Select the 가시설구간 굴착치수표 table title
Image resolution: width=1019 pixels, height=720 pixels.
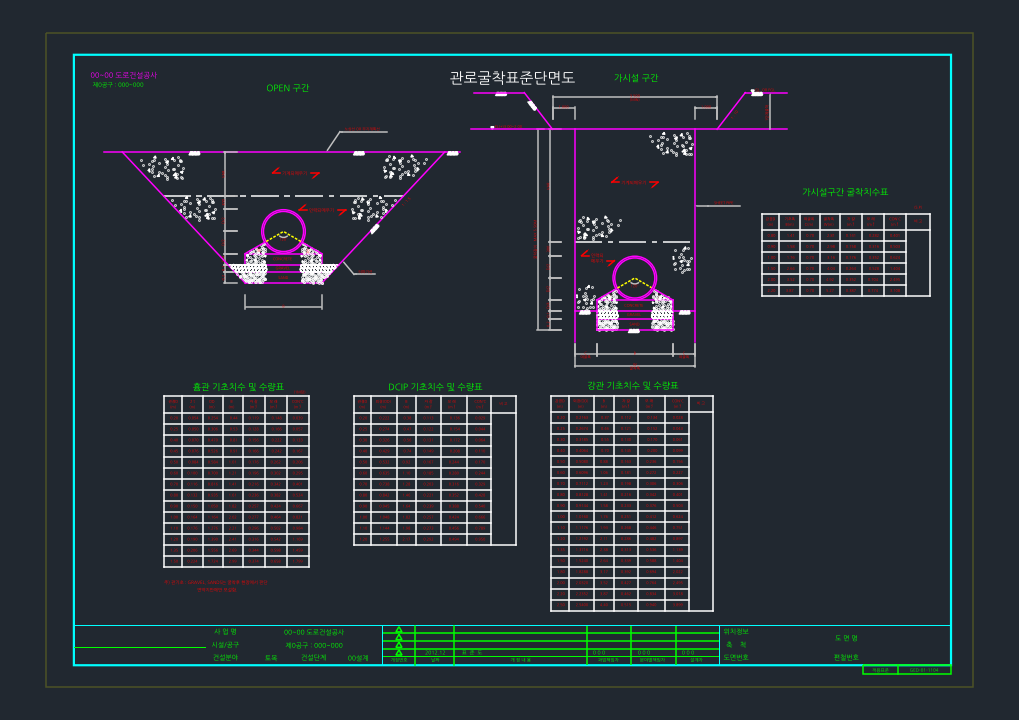point(845,192)
